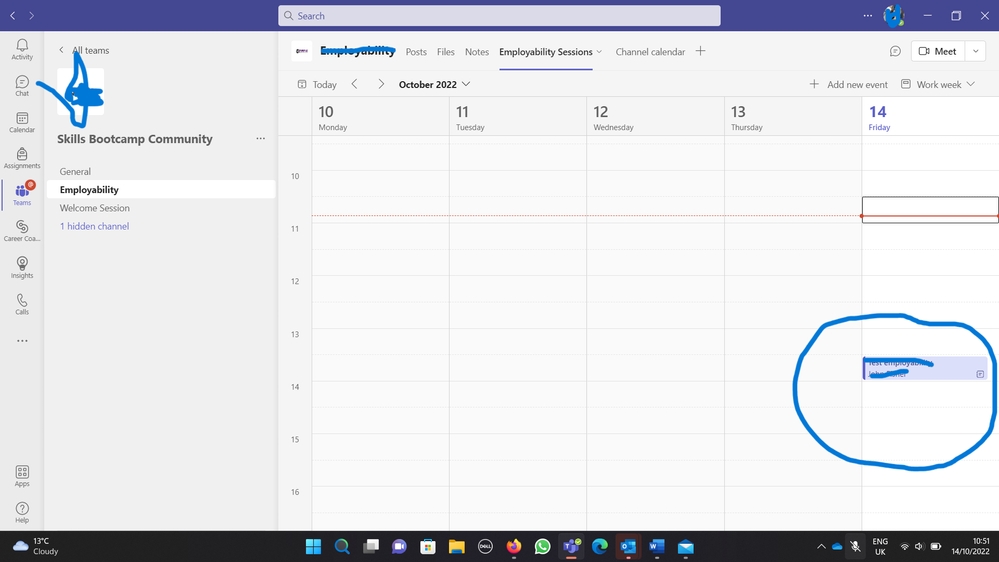Switch to the Notes tab
Image resolution: width=999 pixels, height=562 pixels.
(x=477, y=52)
